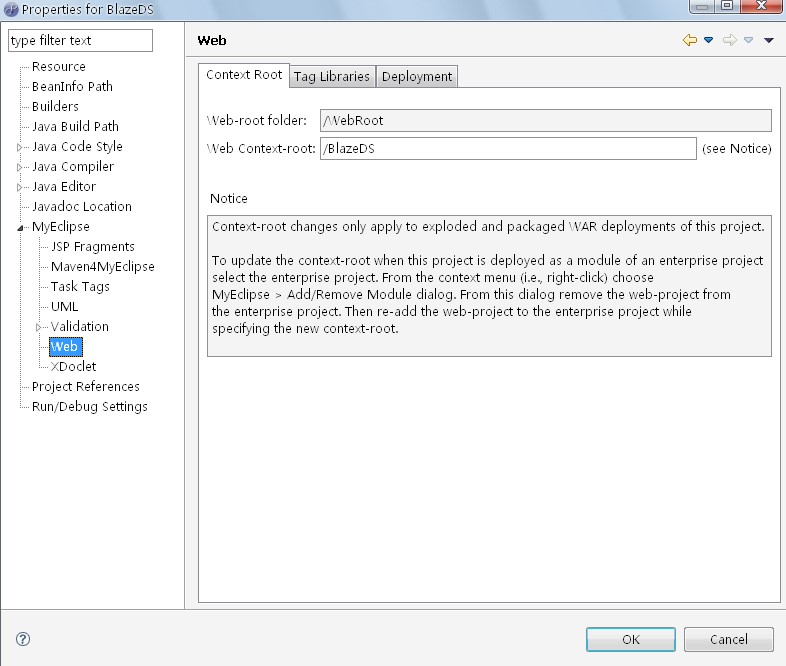The height and width of the screenshot is (666, 786).
Task: Select Java Build Path
Action: click(75, 127)
